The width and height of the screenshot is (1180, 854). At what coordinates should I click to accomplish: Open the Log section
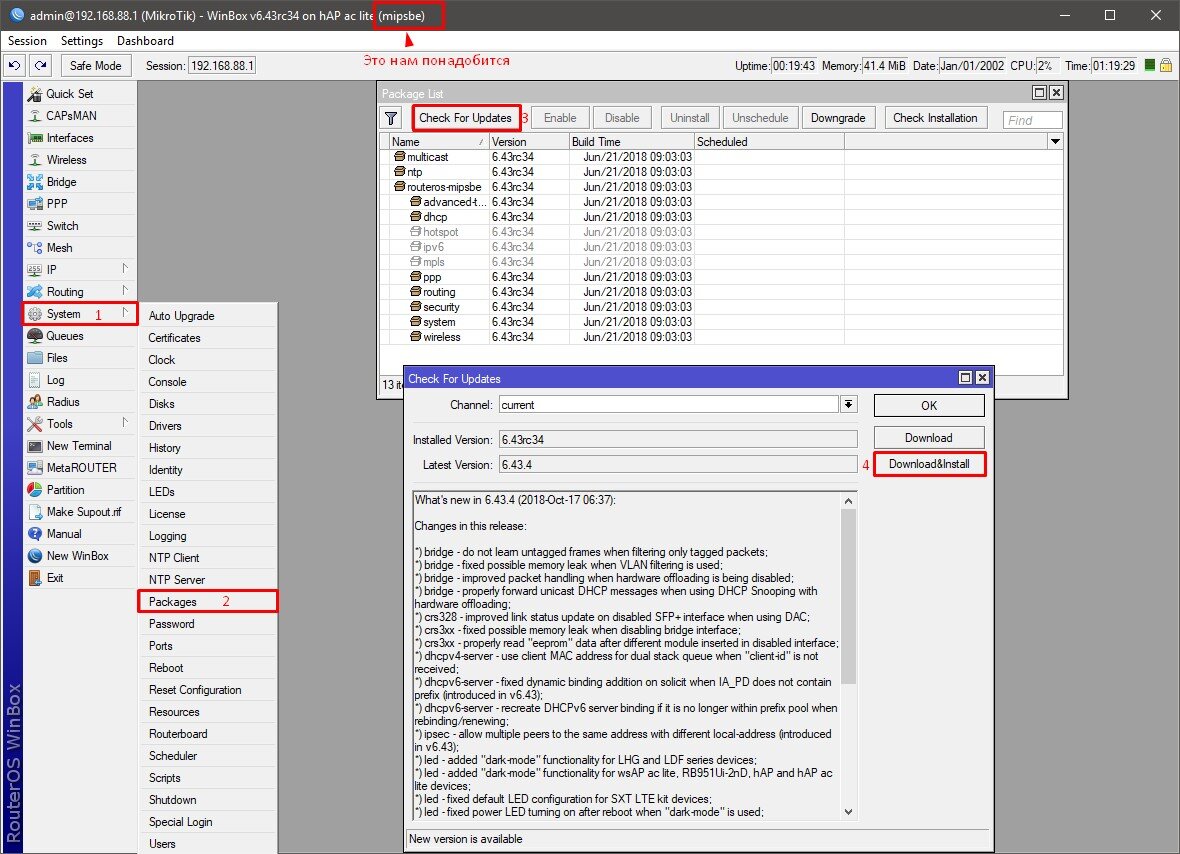pyautogui.click(x=55, y=380)
